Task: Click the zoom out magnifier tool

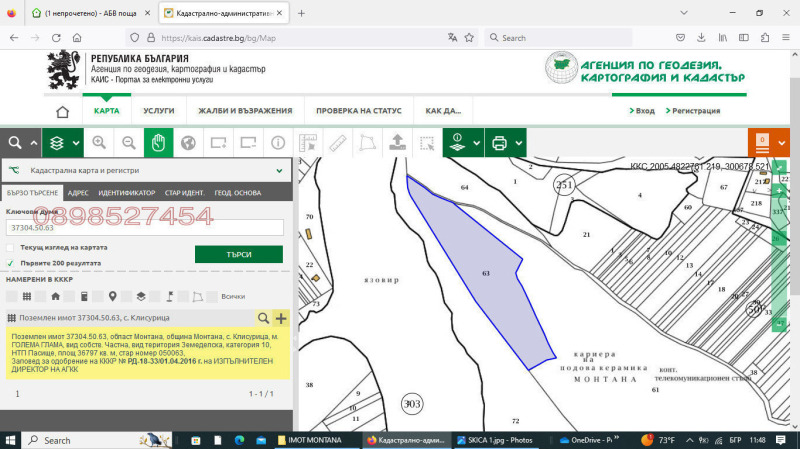Action: pyautogui.click(x=129, y=143)
